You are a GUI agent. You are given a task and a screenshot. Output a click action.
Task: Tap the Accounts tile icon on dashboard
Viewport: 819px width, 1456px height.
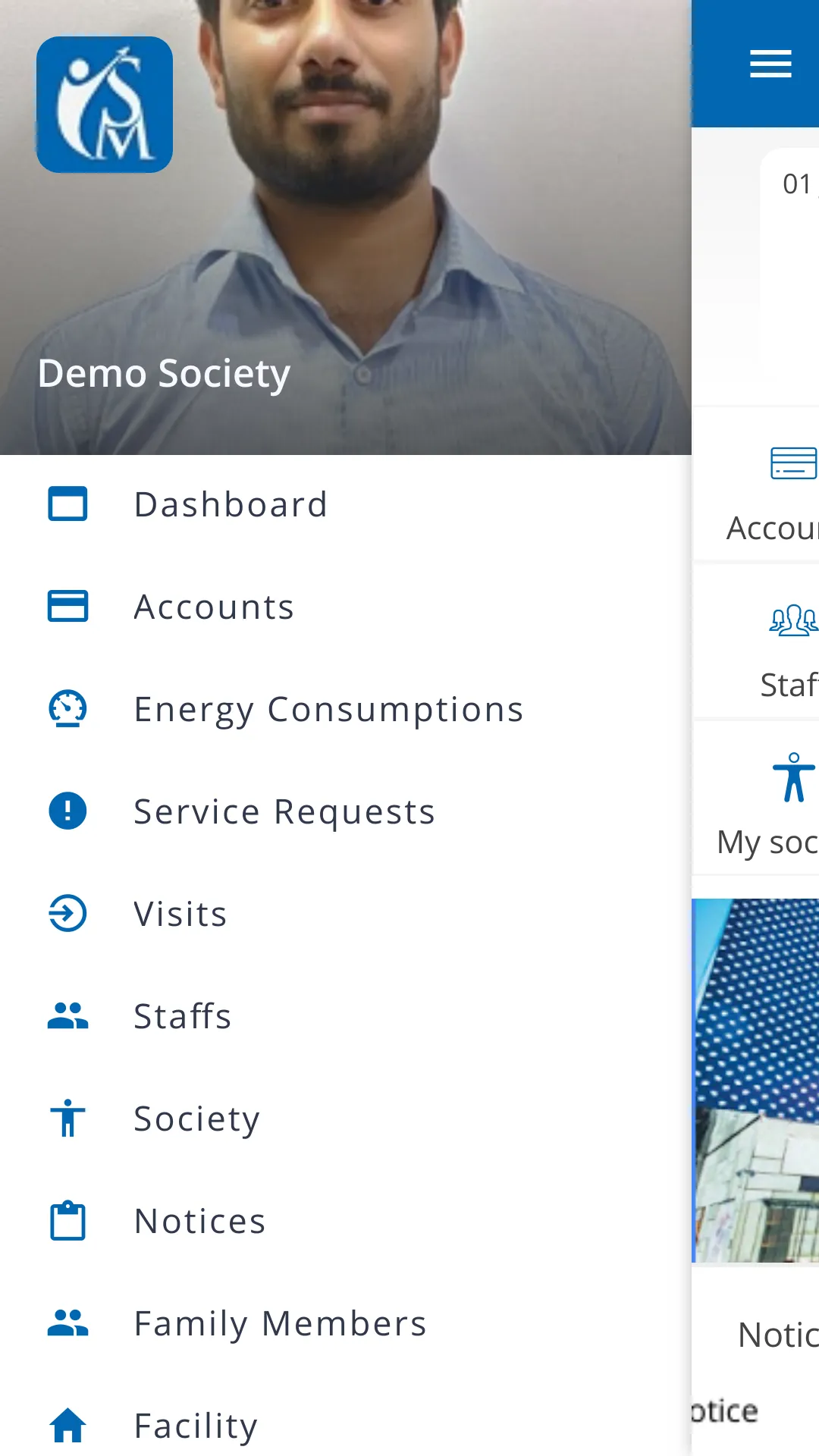pyautogui.click(x=793, y=463)
